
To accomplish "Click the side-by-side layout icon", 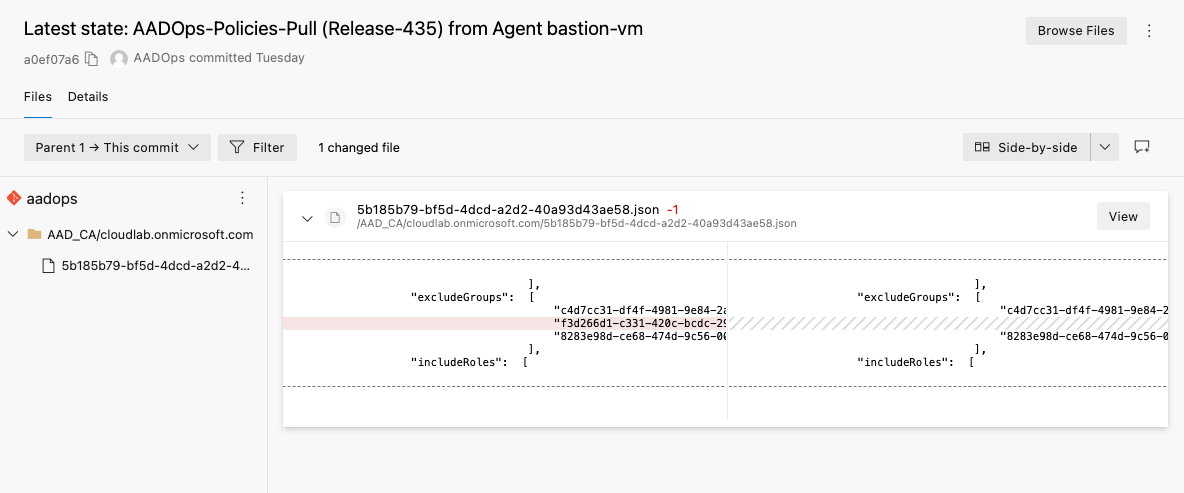I will pos(982,147).
